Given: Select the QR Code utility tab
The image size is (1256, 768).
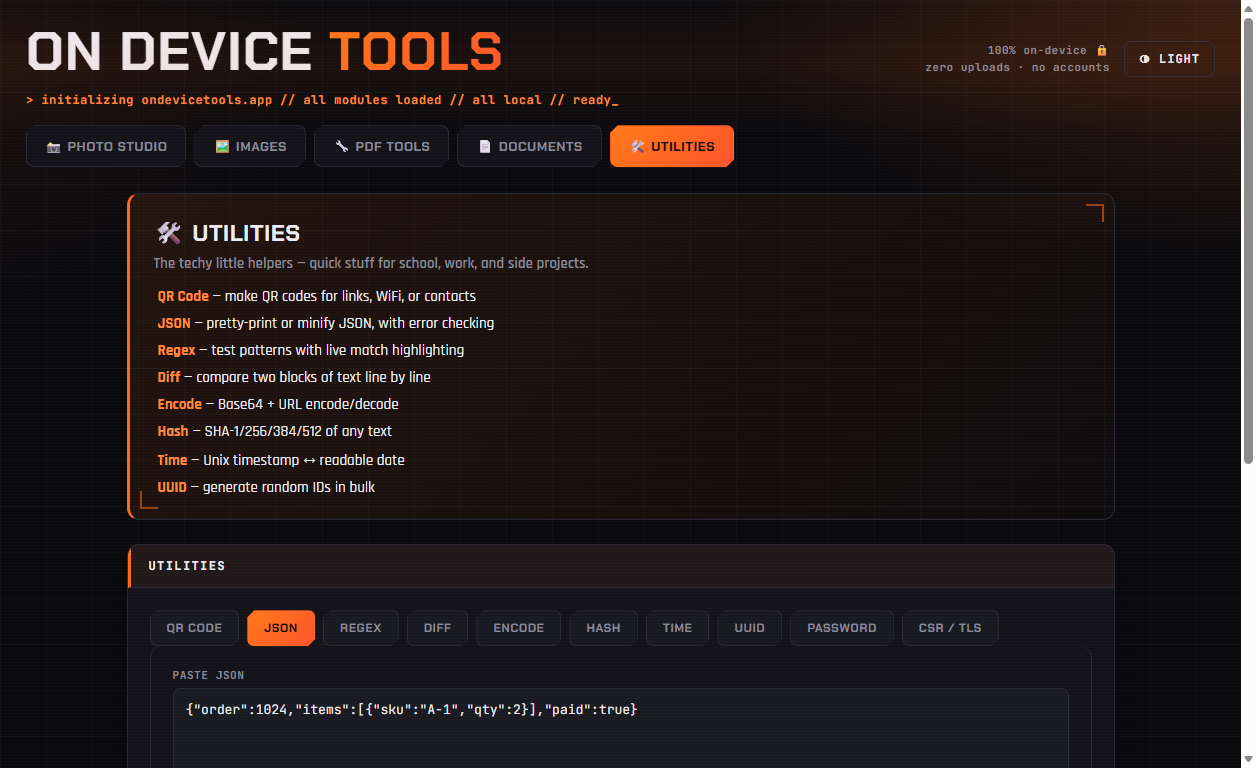Looking at the screenshot, I should pos(194,628).
